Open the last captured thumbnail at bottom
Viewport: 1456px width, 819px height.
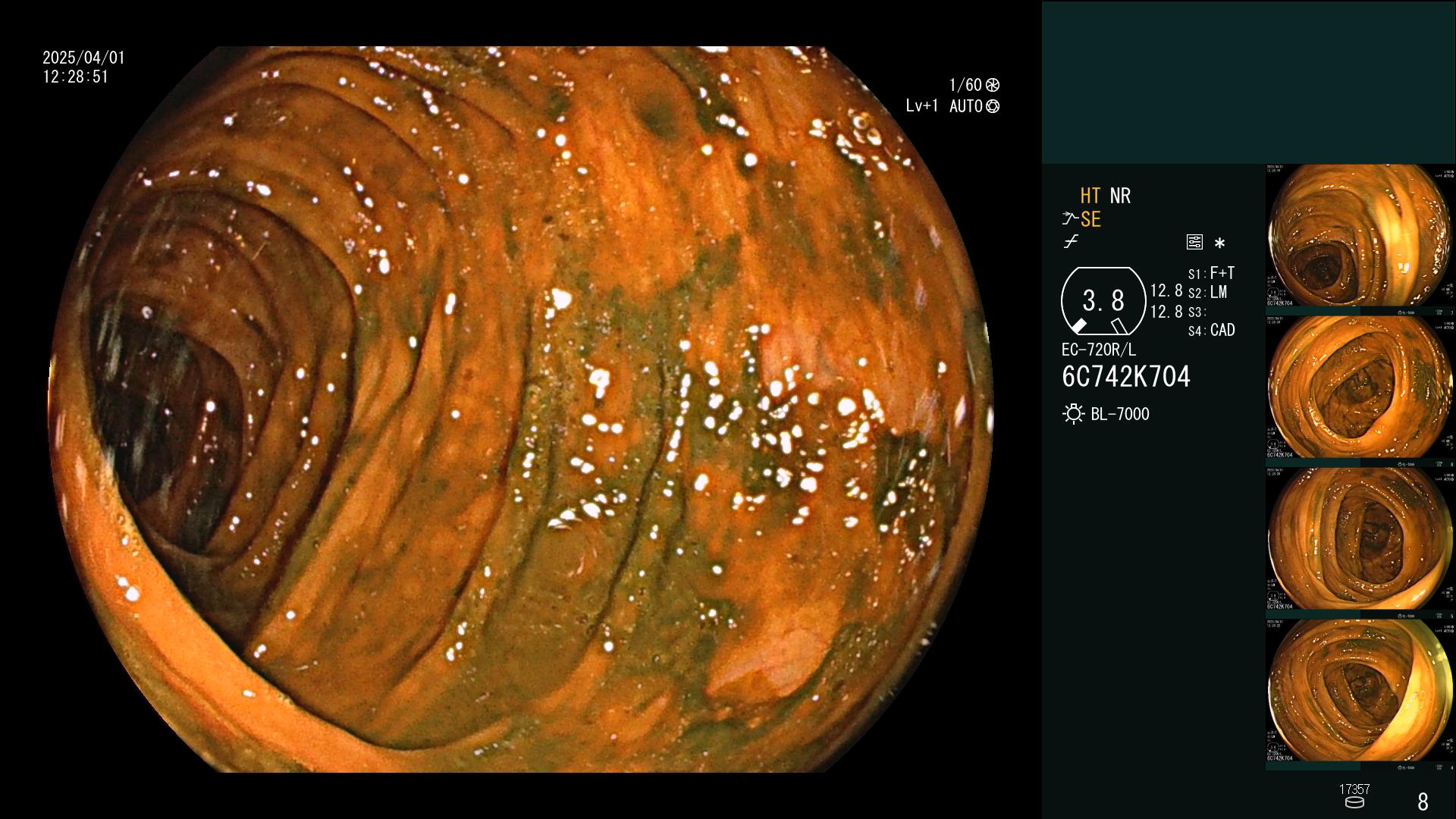tap(1360, 695)
